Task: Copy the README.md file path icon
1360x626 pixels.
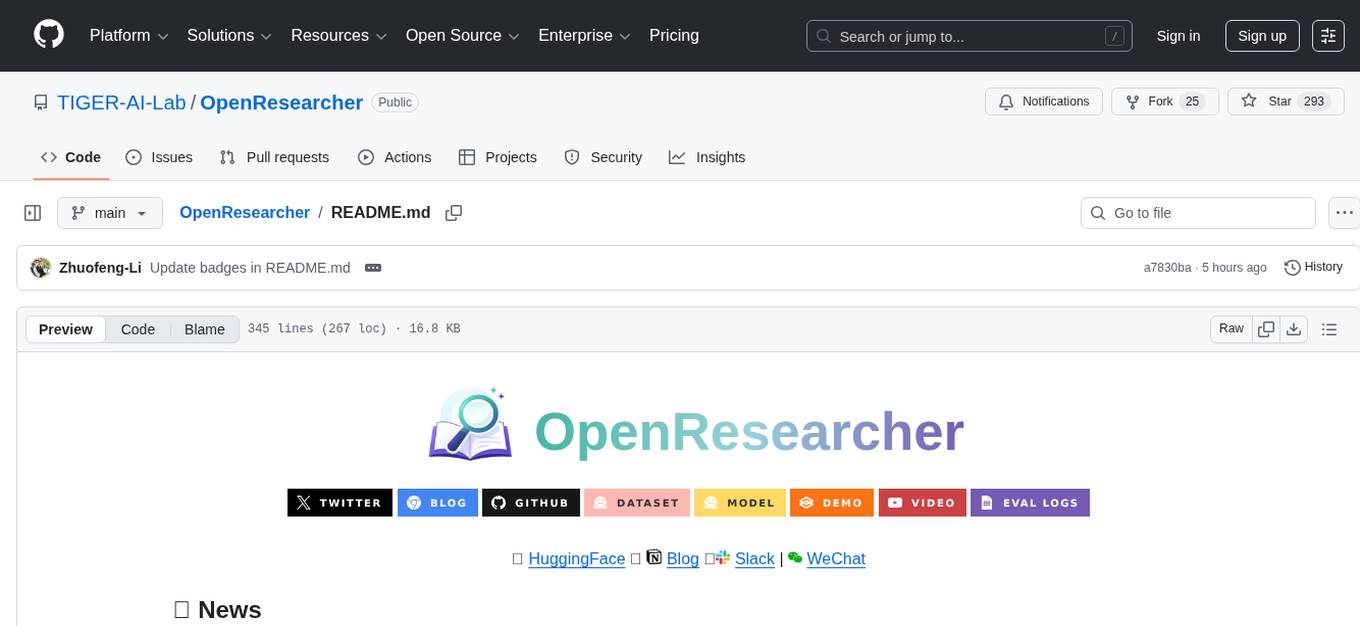Action: tap(454, 212)
